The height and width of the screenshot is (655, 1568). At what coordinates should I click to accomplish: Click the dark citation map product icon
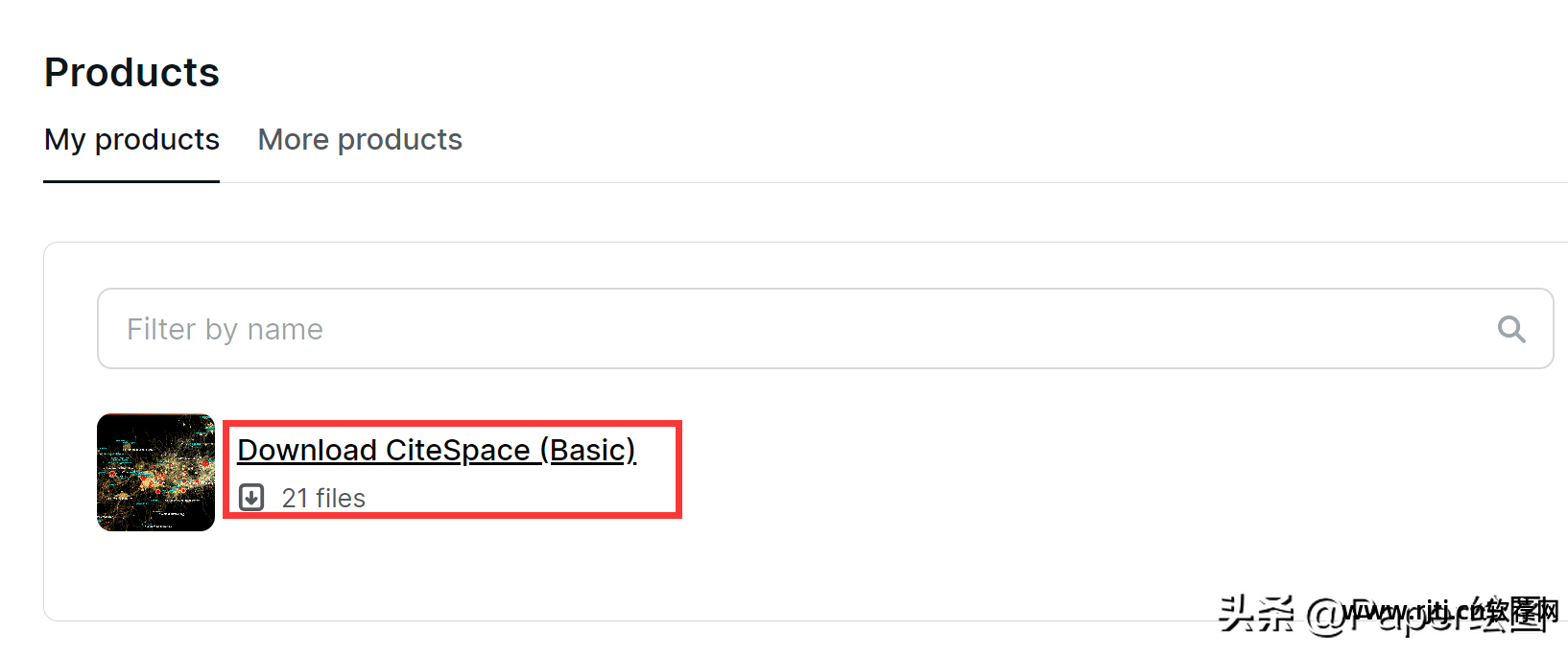pyautogui.click(x=155, y=472)
